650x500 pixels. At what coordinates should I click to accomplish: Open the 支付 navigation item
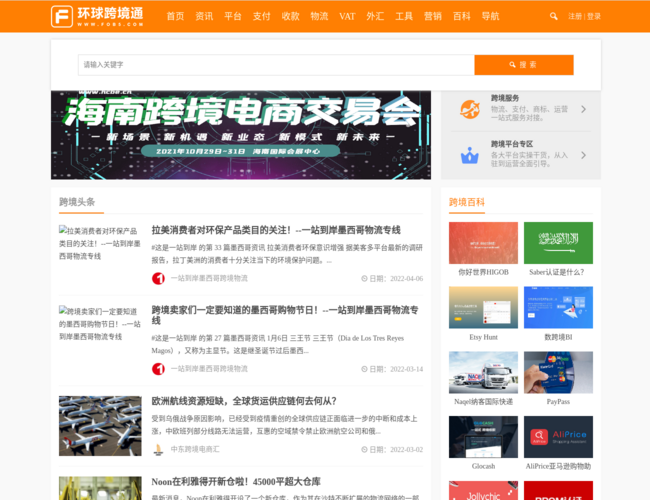(x=262, y=16)
